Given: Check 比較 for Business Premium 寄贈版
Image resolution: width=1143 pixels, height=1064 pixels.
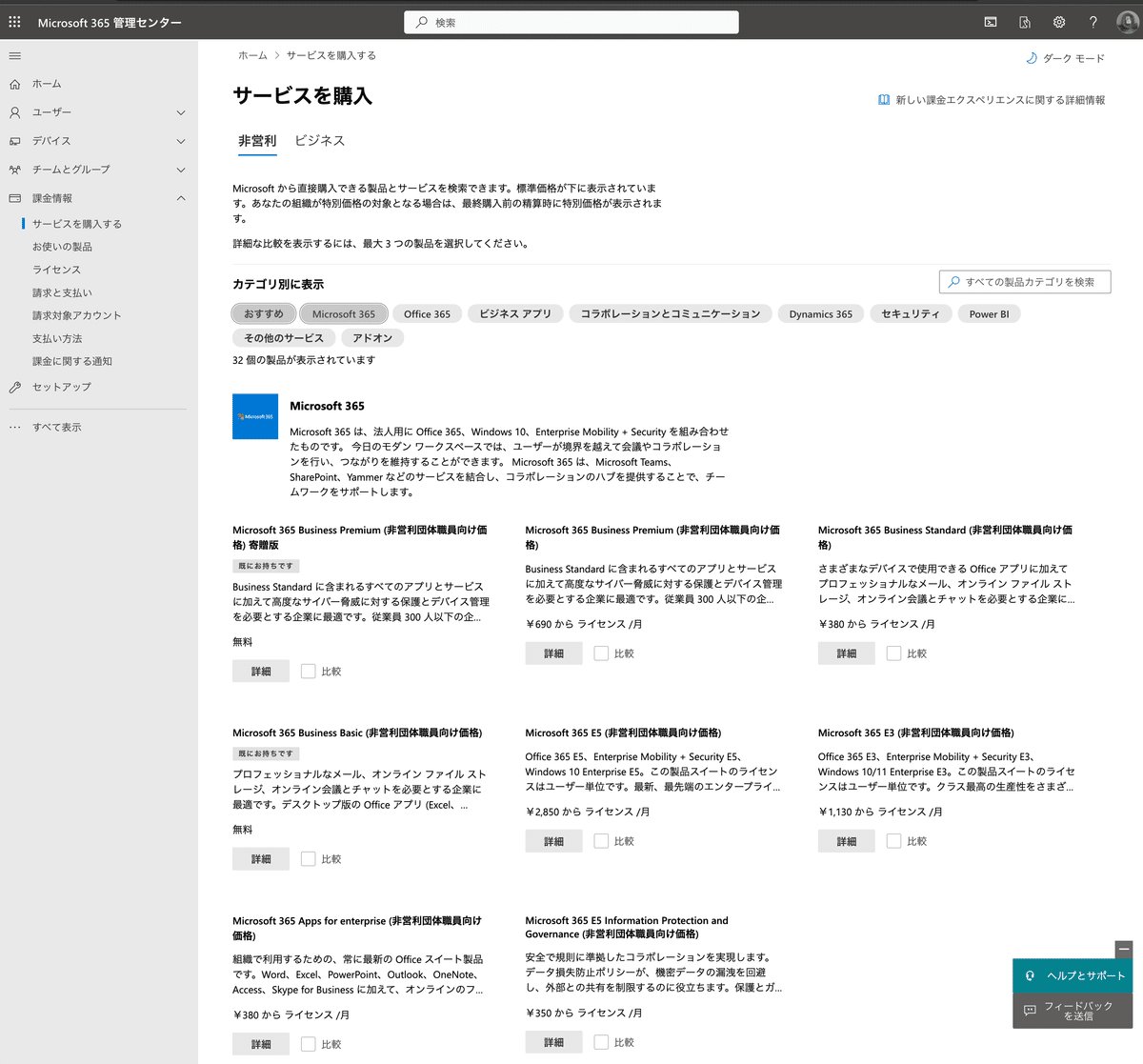Looking at the screenshot, I should coord(308,672).
